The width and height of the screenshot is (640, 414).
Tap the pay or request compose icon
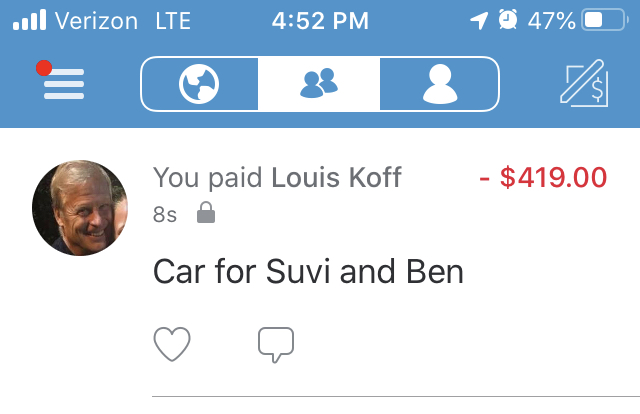(583, 84)
